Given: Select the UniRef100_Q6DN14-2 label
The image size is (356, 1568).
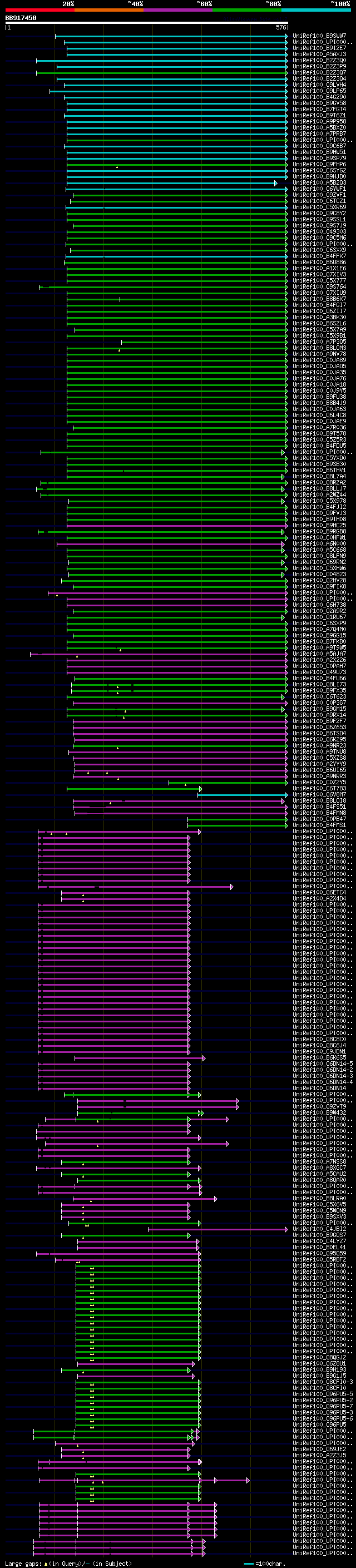Looking at the screenshot, I should pos(323,1070).
